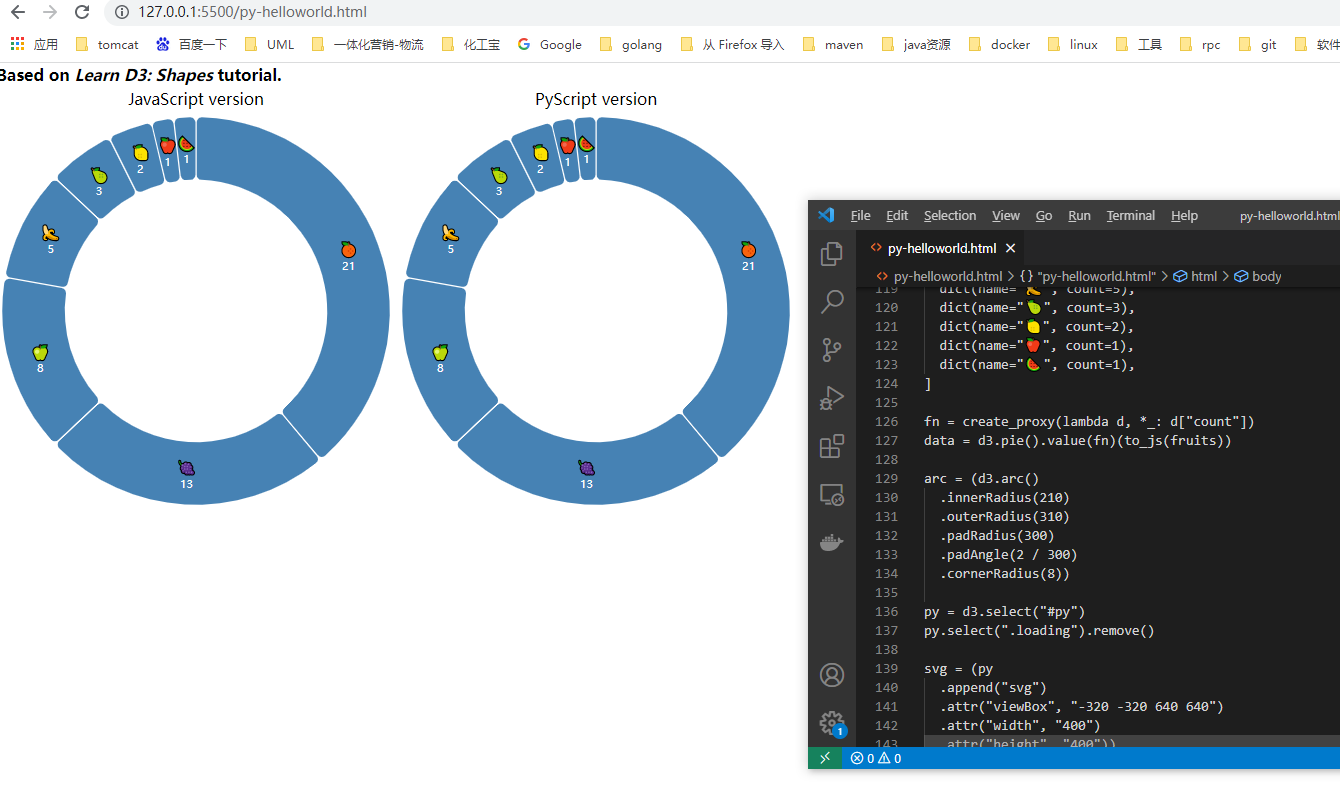Click the remote window indicator in status bar
Image resolution: width=1340 pixels, height=796 pixels.
click(x=825, y=758)
